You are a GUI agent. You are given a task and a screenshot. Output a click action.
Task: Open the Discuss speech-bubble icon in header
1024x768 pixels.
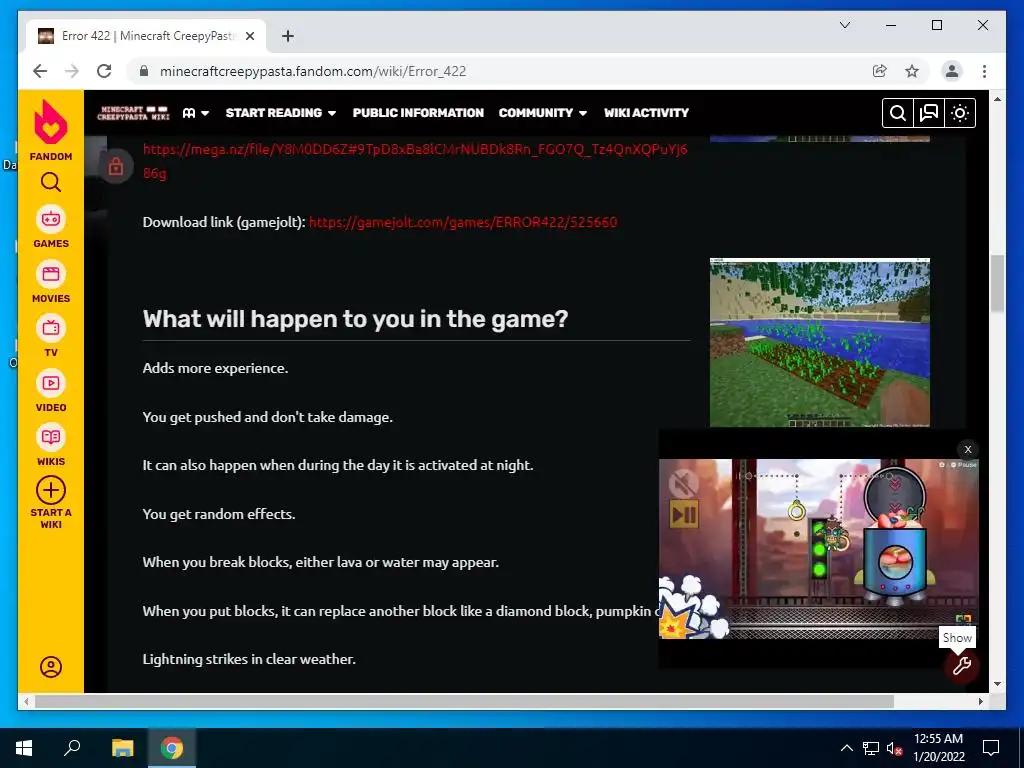(x=929, y=113)
